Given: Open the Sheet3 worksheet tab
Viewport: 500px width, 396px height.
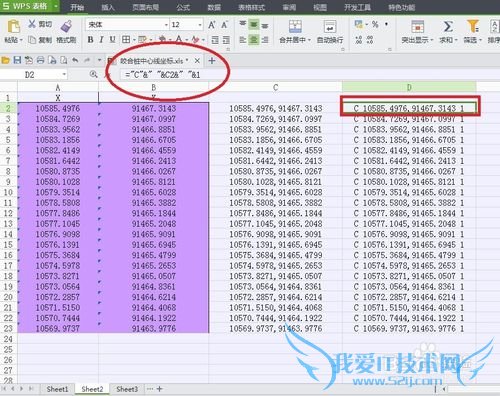Looking at the screenshot, I should 127,389.
